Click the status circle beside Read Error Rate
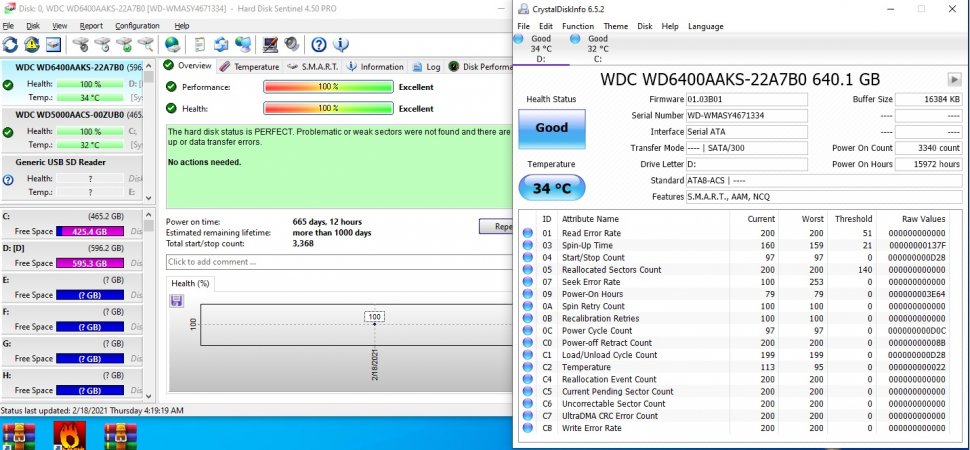Image resolution: width=970 pixels, height=450 pixels. (527, 233)
